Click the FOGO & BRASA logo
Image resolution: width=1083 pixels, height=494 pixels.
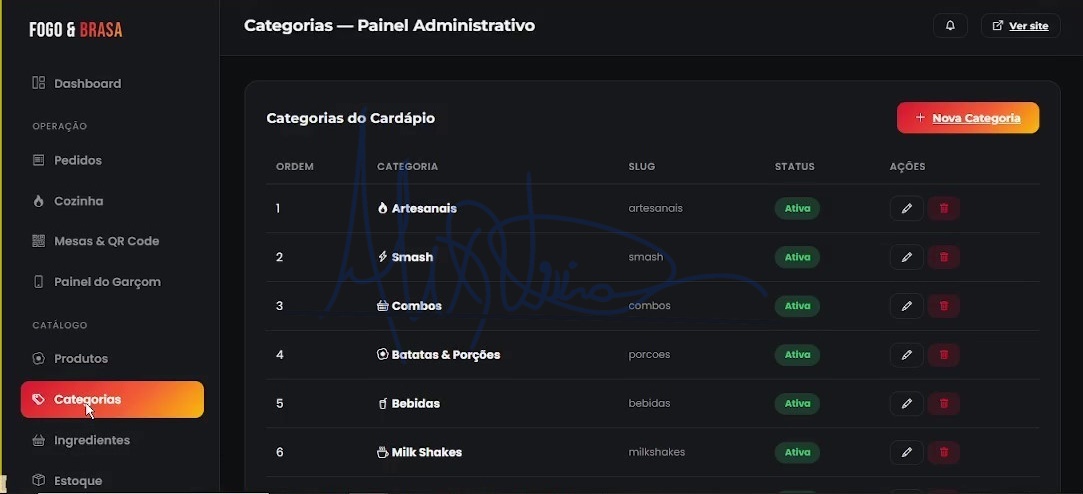pos(76,30)
